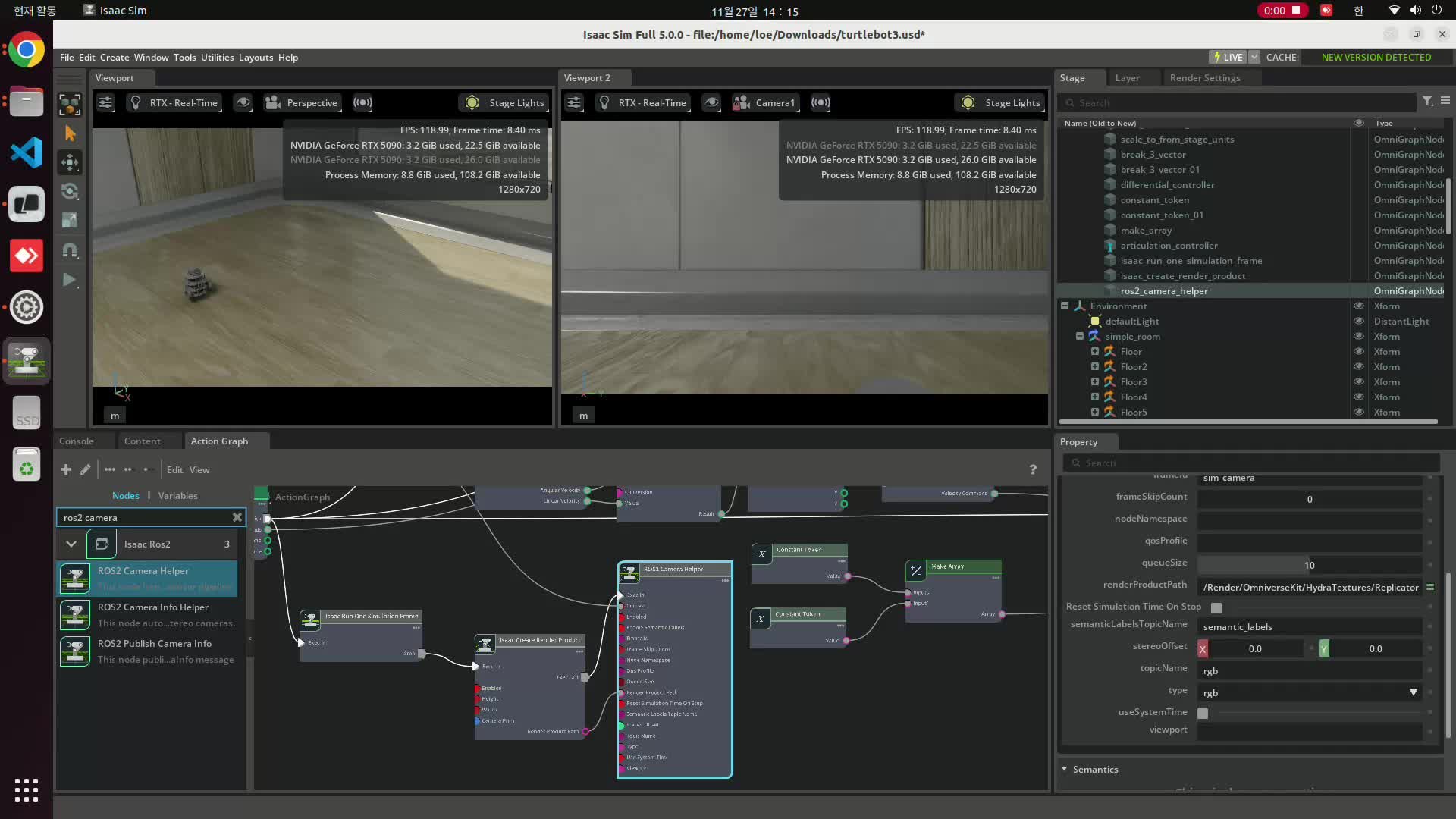Toggle visibility of Floor3 prim
Screen dimensions: 1456x819
[1359, 381]
